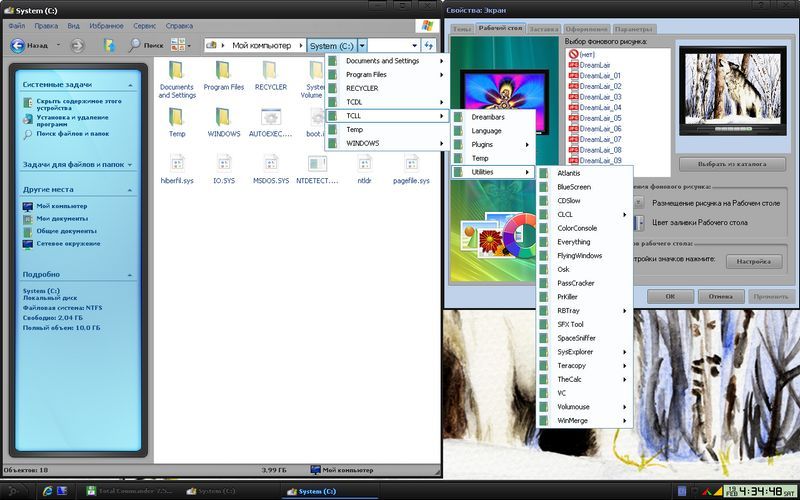Click the Выбрать из каталога button

[x=731, y=164]
